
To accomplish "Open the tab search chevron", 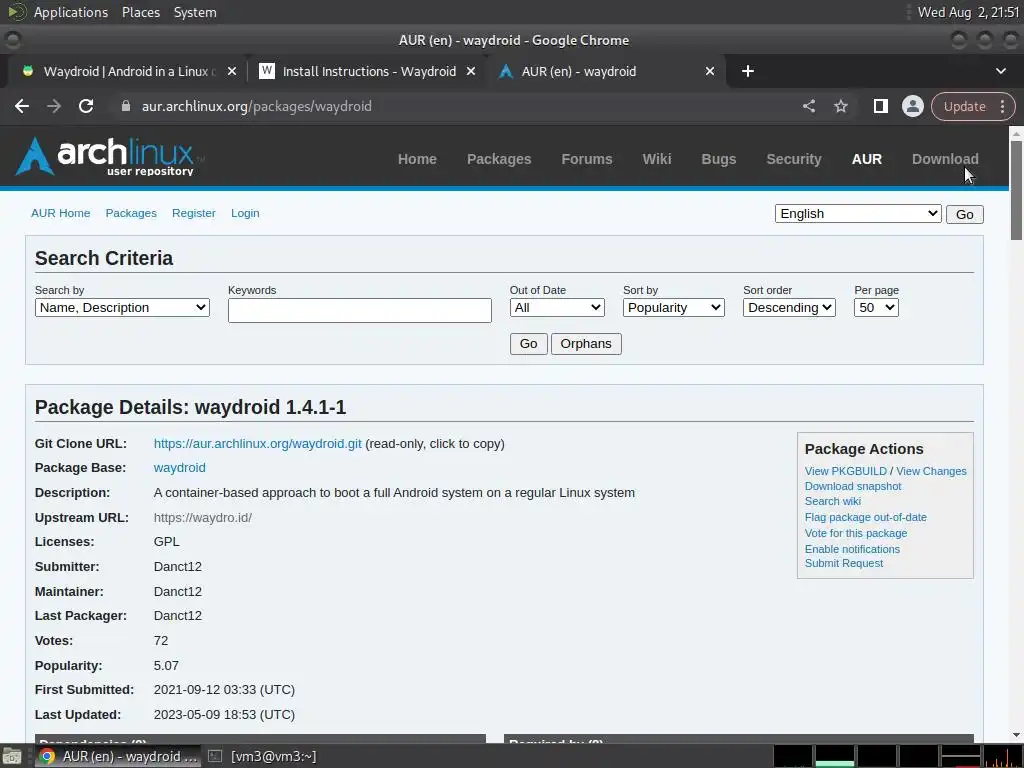I will click(1000, 71).
